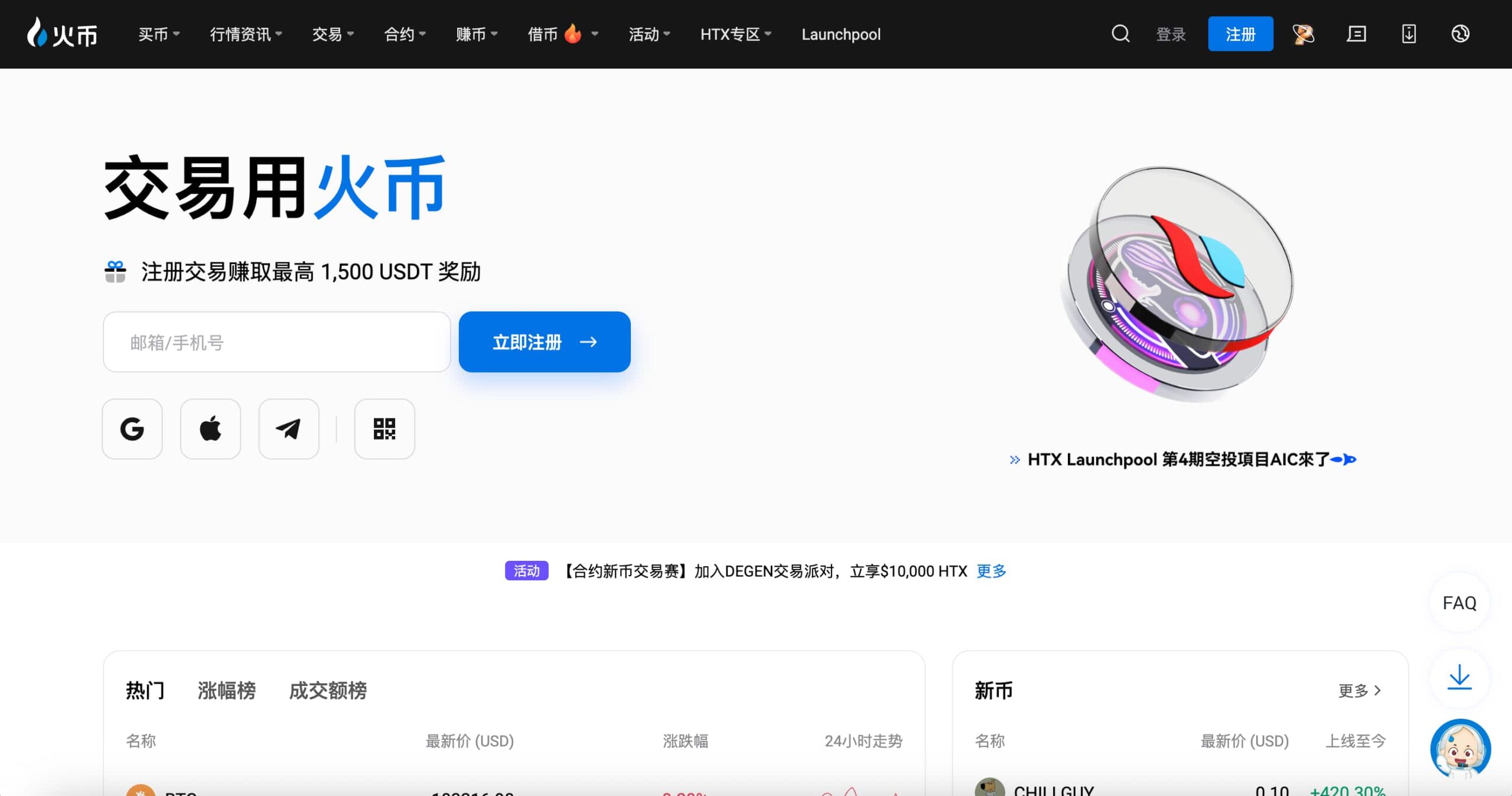Expand the 买币 dropdown menu
Image resolution: width=1512 pixels, height=796 pixels.
159,34
